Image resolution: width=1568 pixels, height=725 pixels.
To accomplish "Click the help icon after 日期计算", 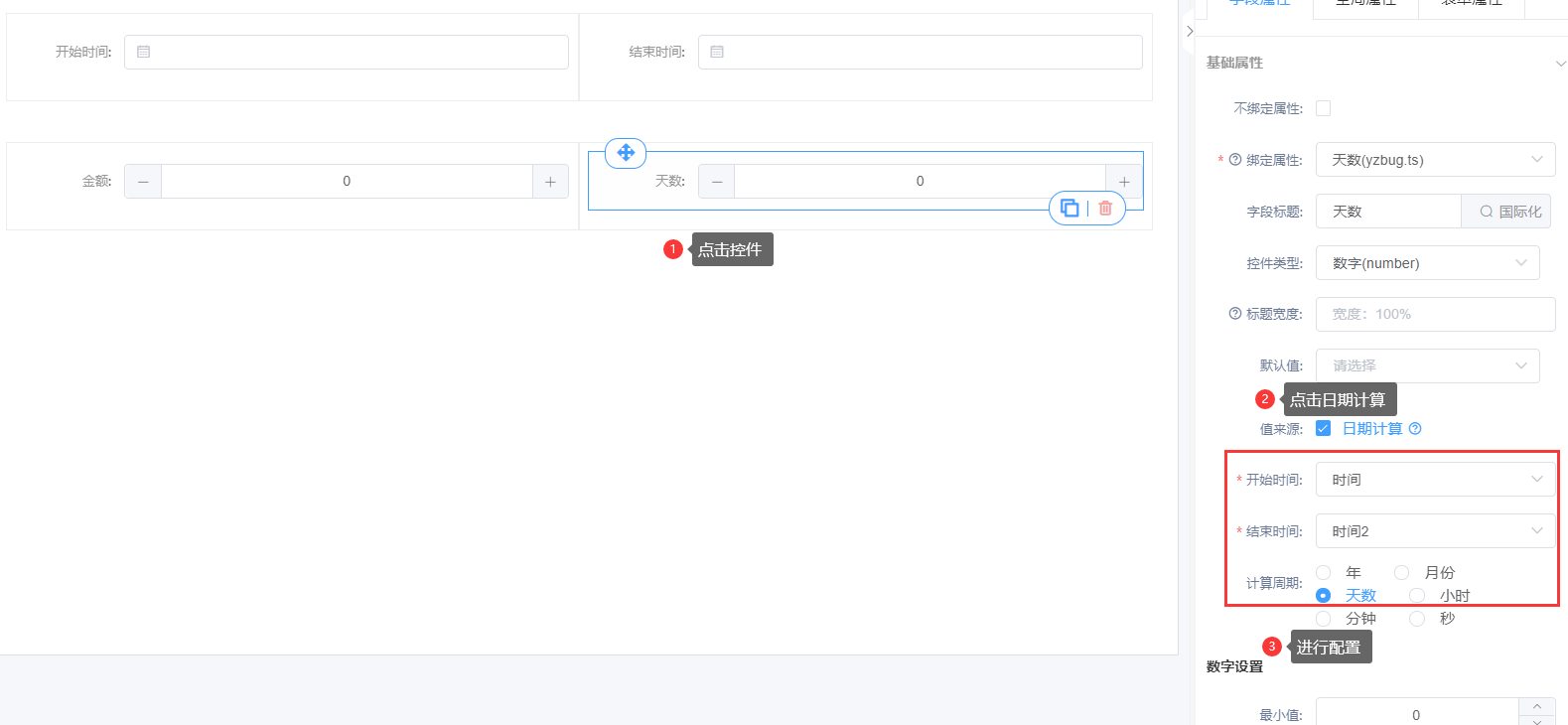I will 1415,429.
